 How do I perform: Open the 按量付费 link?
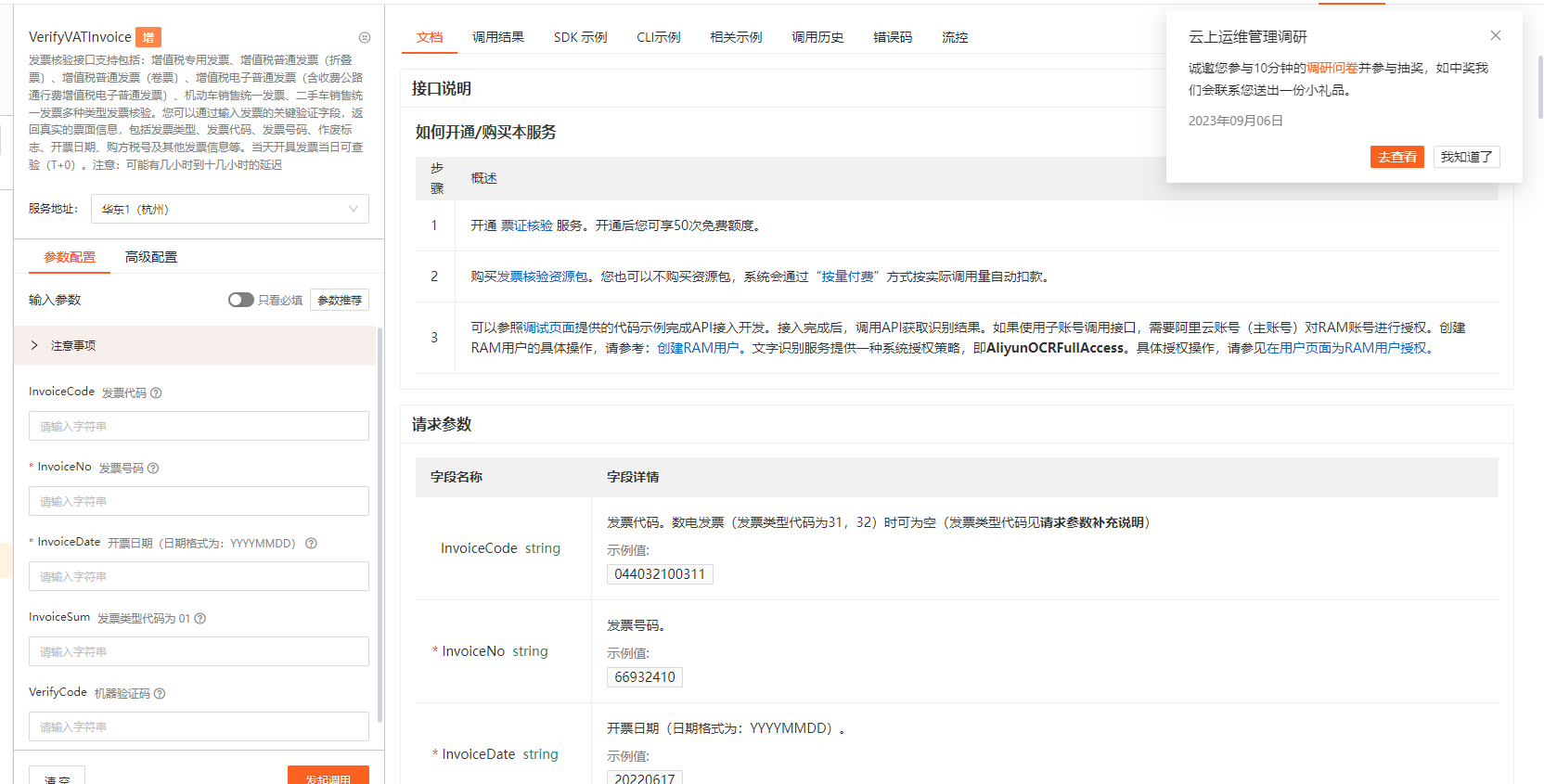pyautogui.click(x=848, y=276)
